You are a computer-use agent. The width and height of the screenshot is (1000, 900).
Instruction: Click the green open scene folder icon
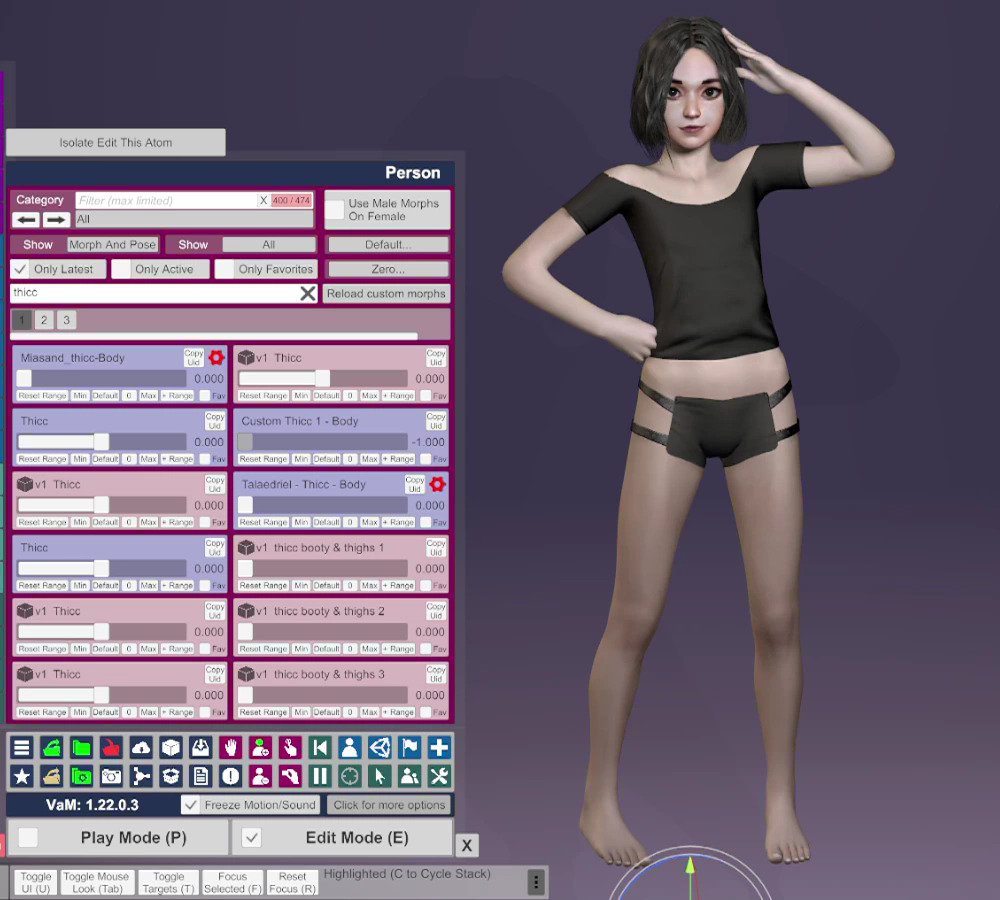[51, 747]
